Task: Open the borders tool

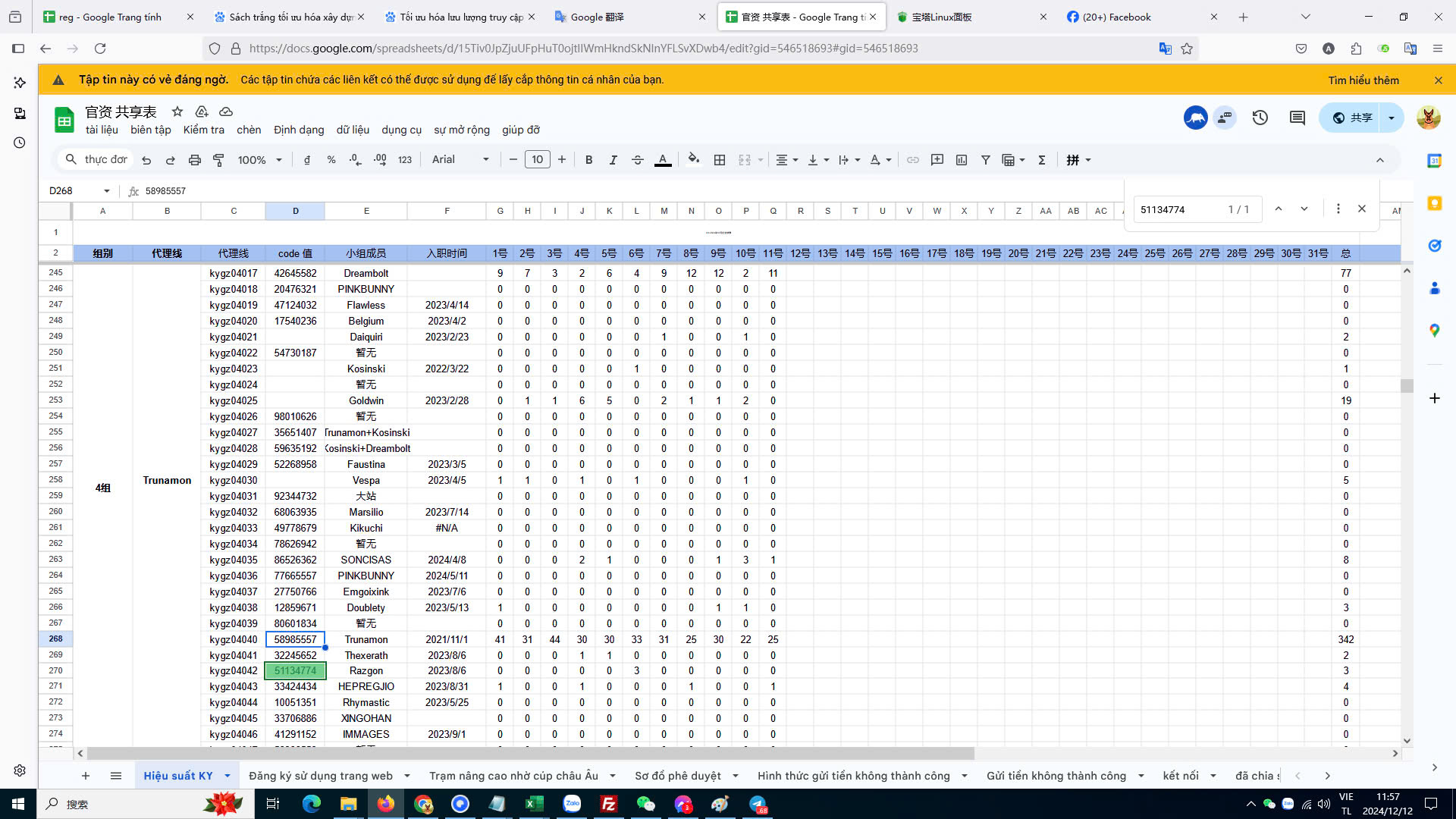Action: (720, 160)
